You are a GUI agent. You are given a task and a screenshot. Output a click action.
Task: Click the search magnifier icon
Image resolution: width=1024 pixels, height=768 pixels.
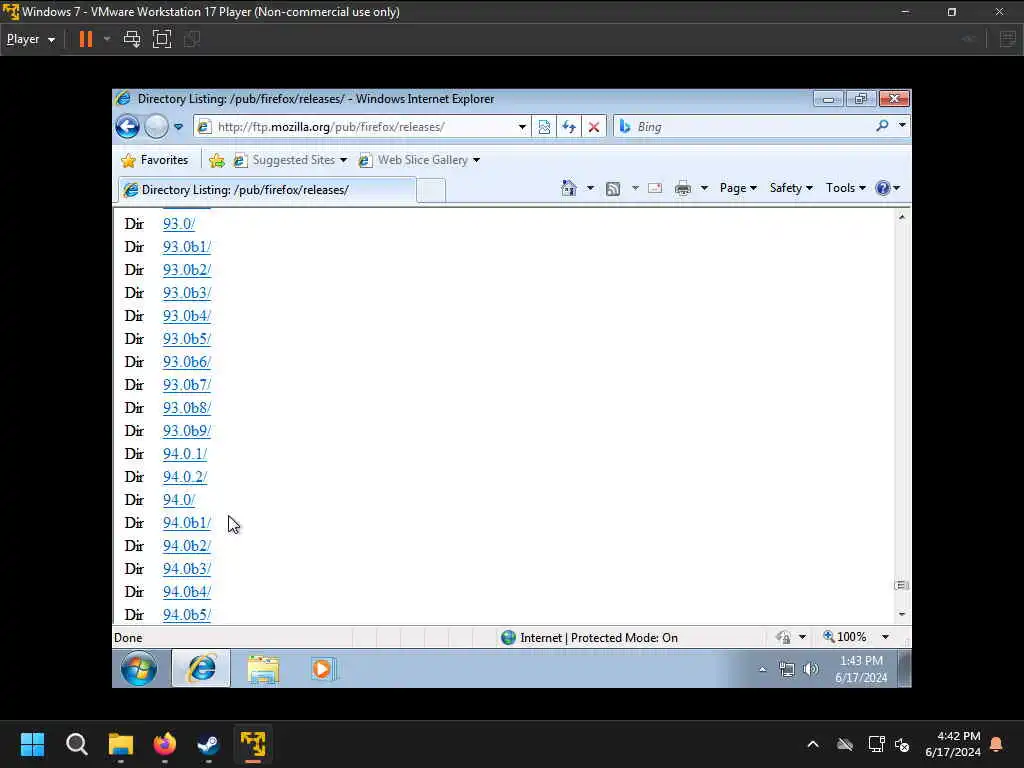(x=882, y=126)
